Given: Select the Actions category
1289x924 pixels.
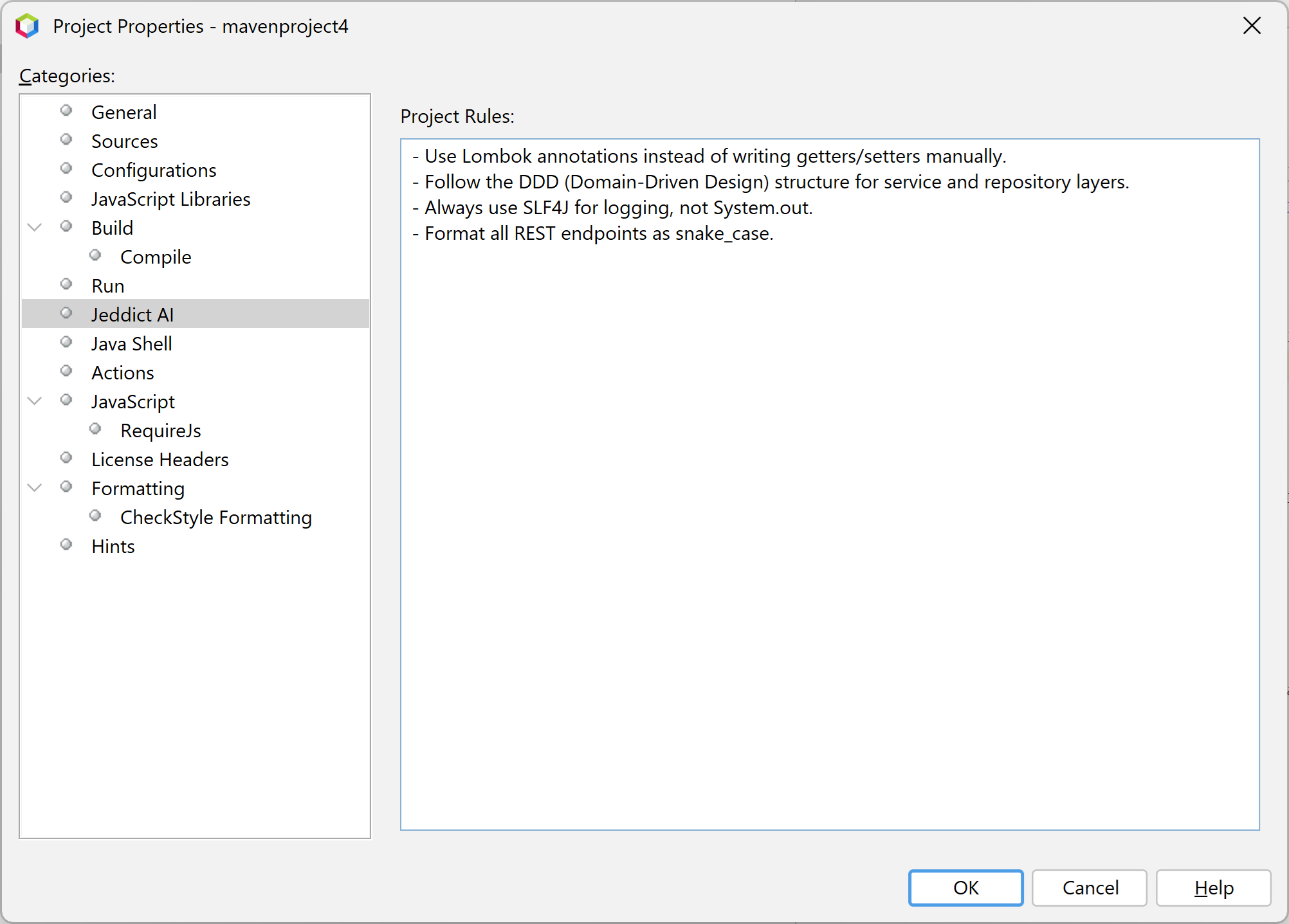Looking at the screenshot, I should point(122,373).
